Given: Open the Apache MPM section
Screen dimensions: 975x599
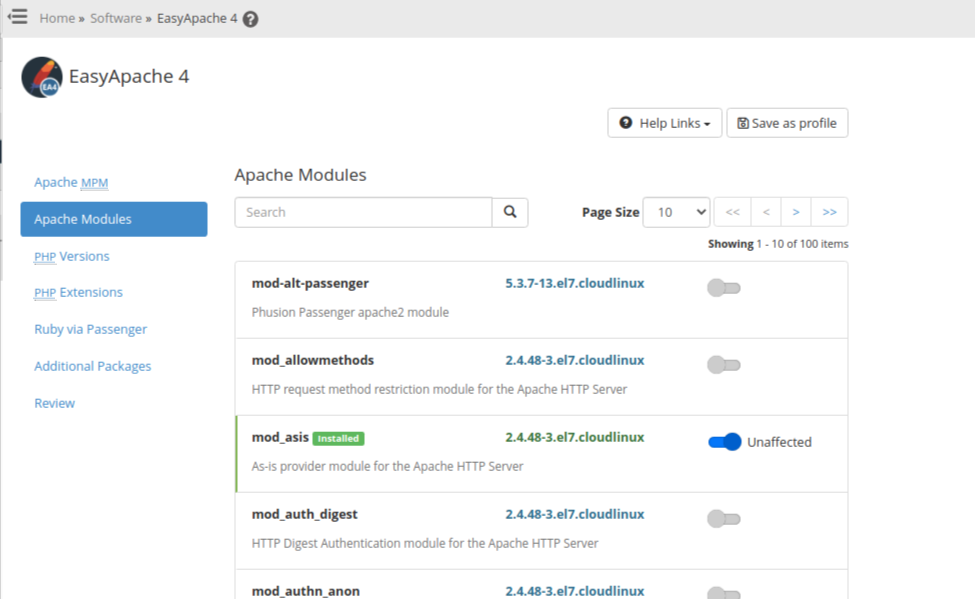Looking at the screenshot, I should coord(71,182).
